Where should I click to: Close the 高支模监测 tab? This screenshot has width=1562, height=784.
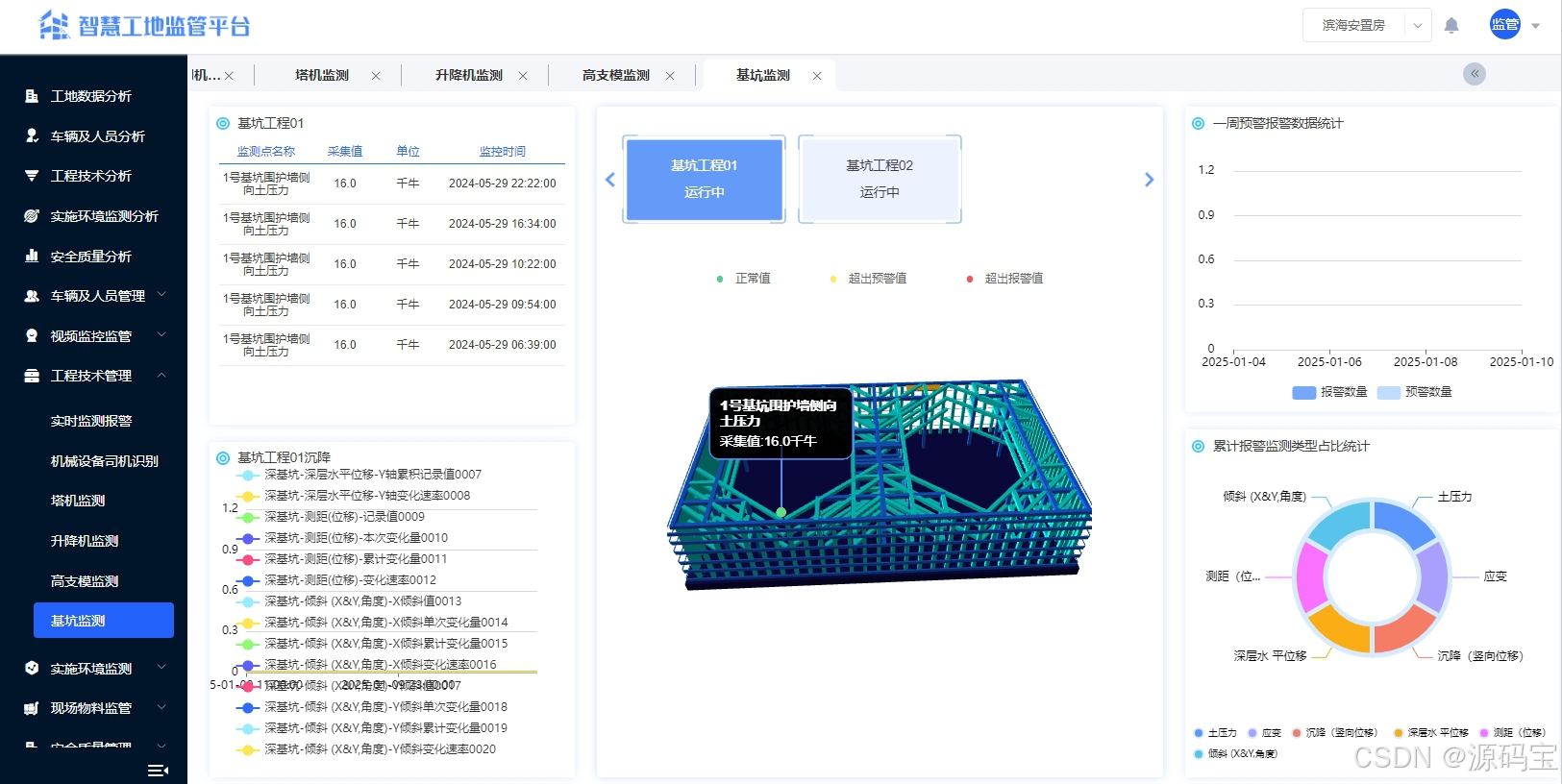[x=670, y=76]
